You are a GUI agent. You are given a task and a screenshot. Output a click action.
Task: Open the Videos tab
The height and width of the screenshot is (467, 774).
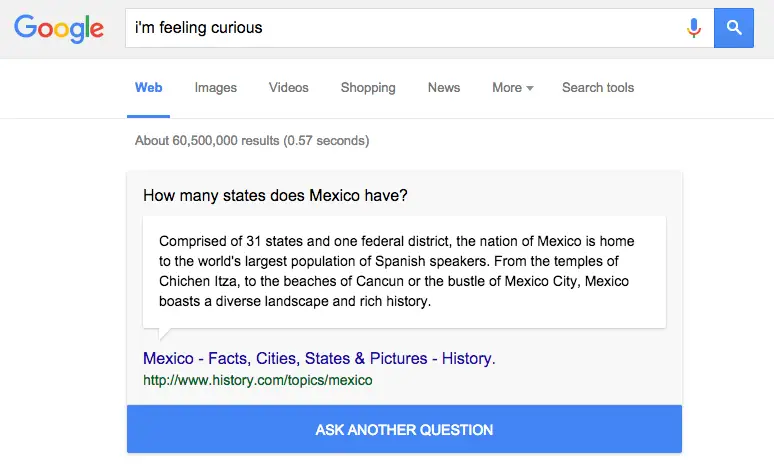pyautogui.click(x=289, y=88)
